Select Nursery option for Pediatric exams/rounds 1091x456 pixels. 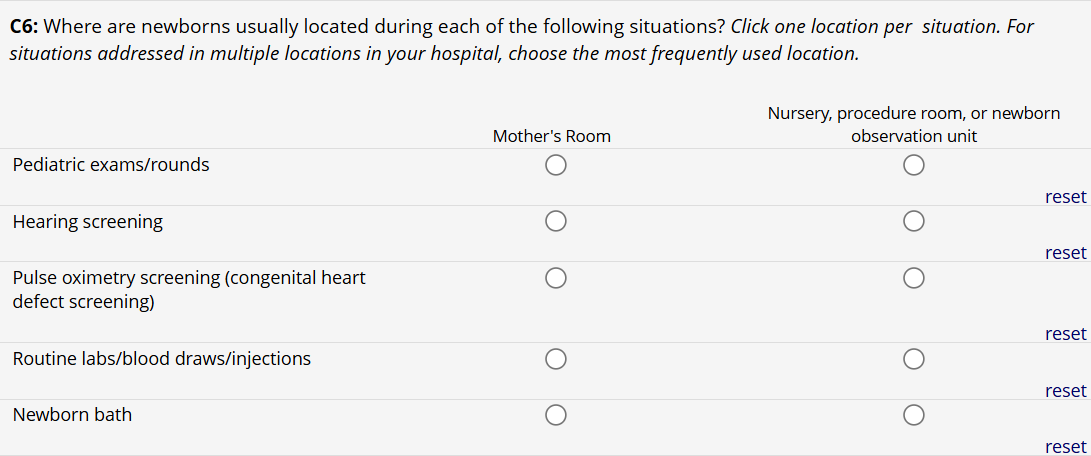(x=913, y=166)
